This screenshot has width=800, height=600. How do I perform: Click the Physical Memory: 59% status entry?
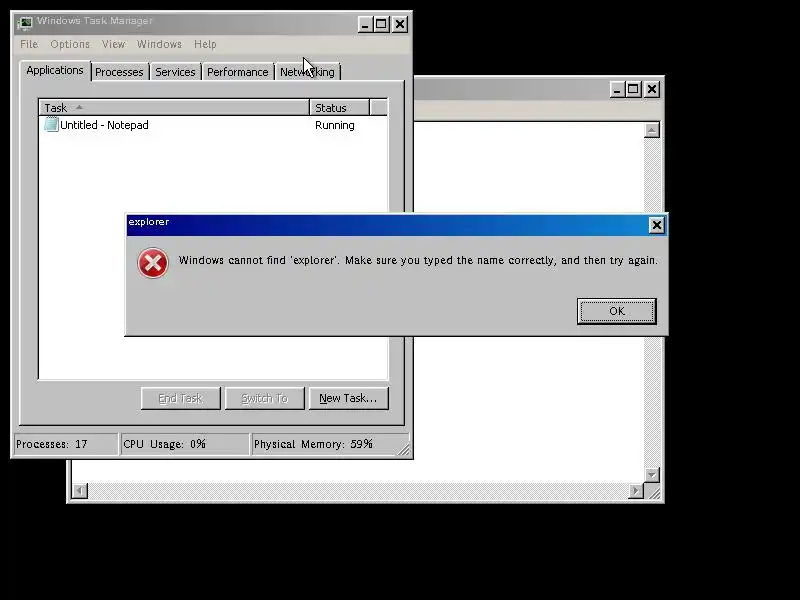point(330,444)
